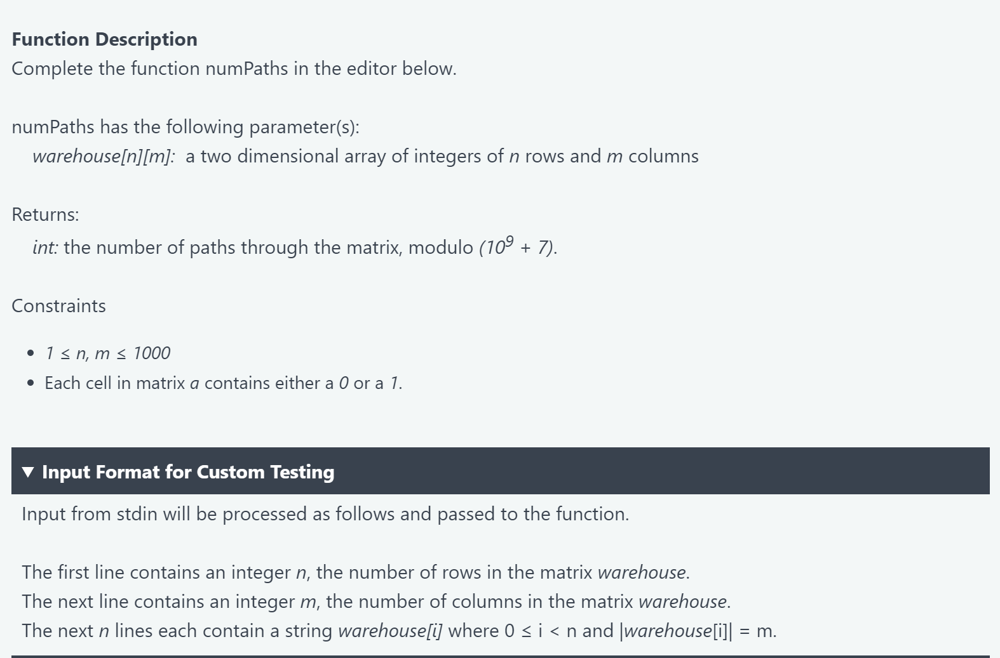Click the |warehouse[i]| = m expression
Viewport: 1000px width, 658px height.
pyautogui.click(x=698, y=631)
